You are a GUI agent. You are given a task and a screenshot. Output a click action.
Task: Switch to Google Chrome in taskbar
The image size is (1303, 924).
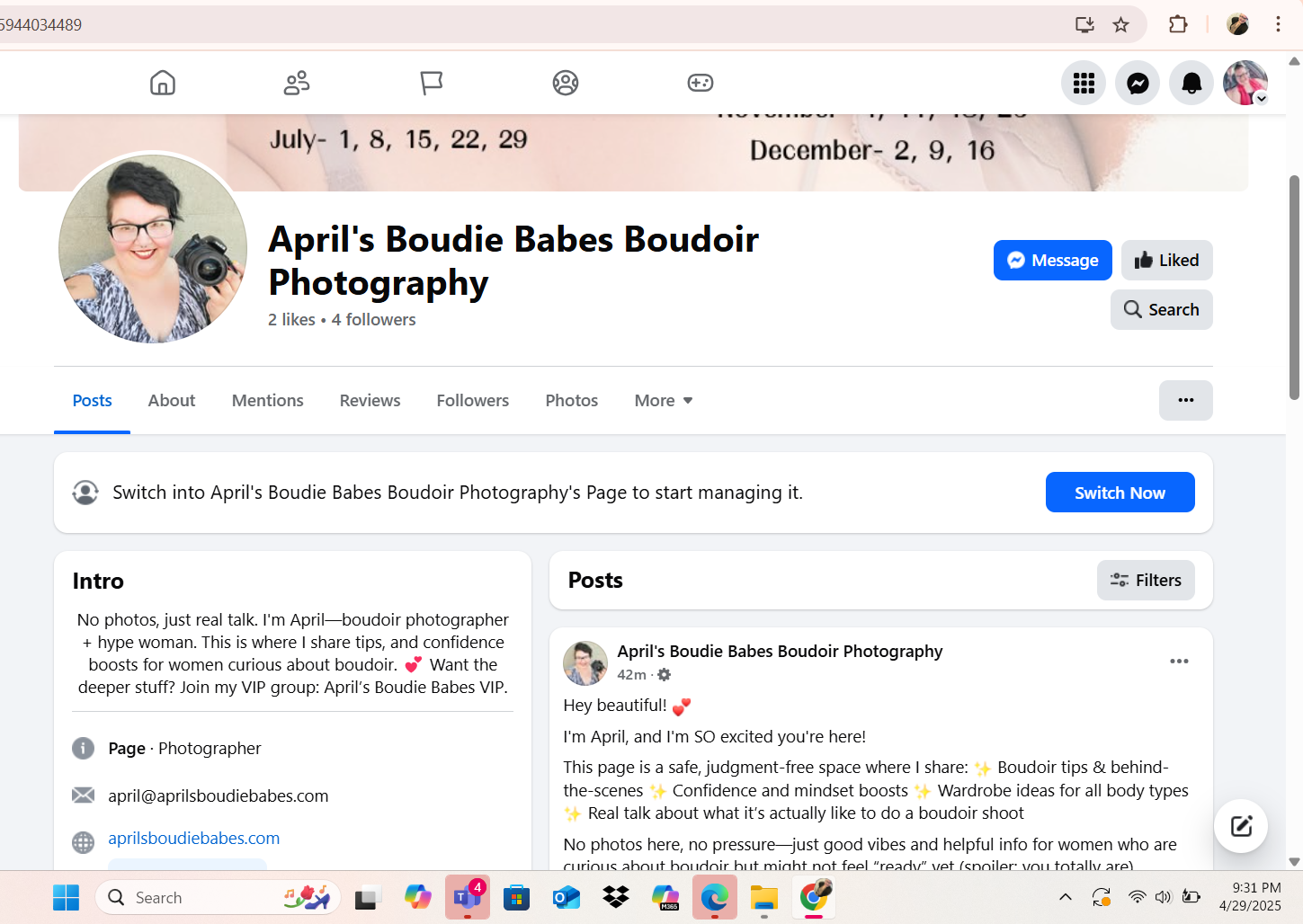click(814, 897)
